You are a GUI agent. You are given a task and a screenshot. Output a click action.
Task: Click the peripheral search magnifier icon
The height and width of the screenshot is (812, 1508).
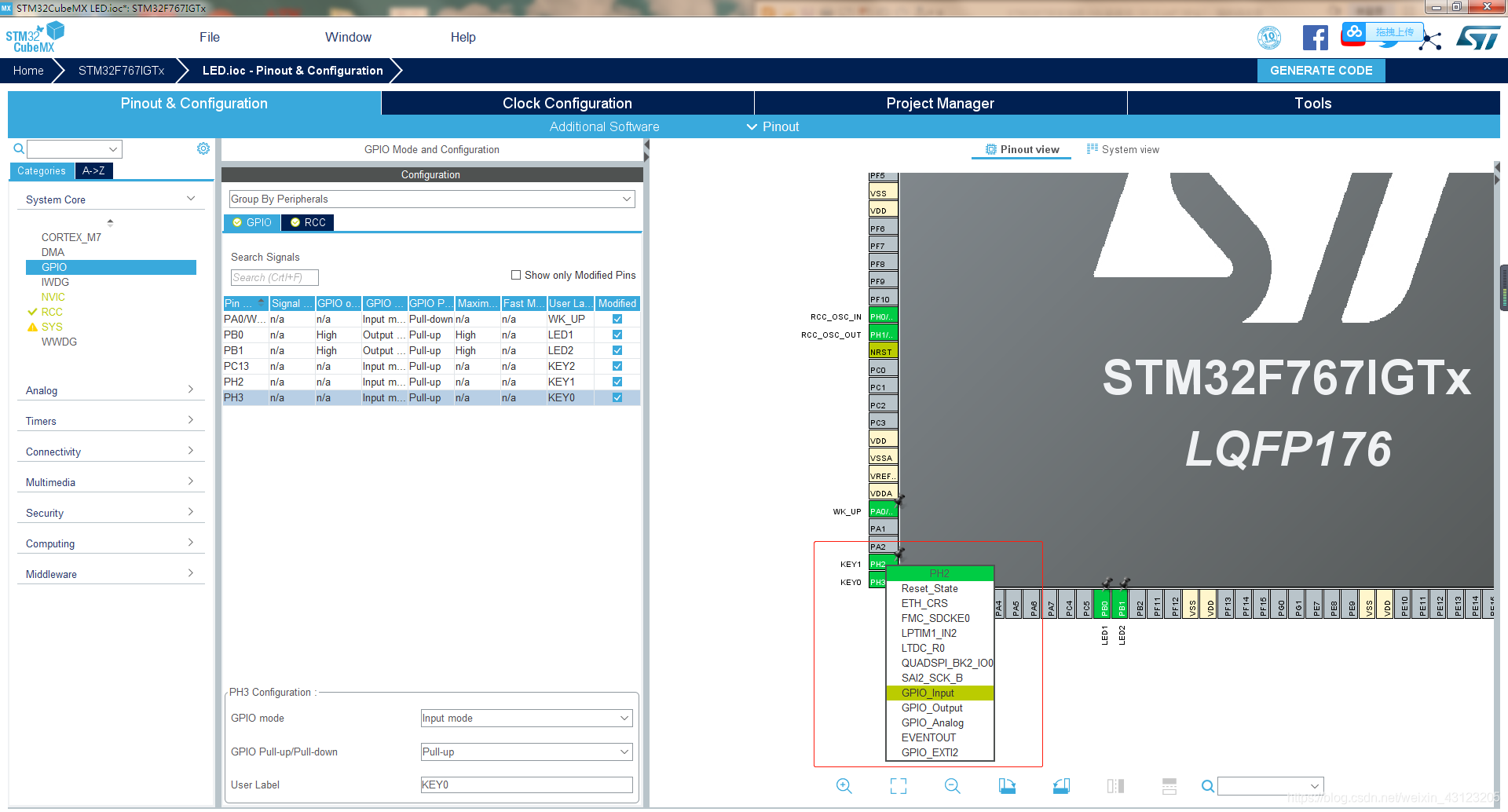pyautogui.click(x=19, y=148)
